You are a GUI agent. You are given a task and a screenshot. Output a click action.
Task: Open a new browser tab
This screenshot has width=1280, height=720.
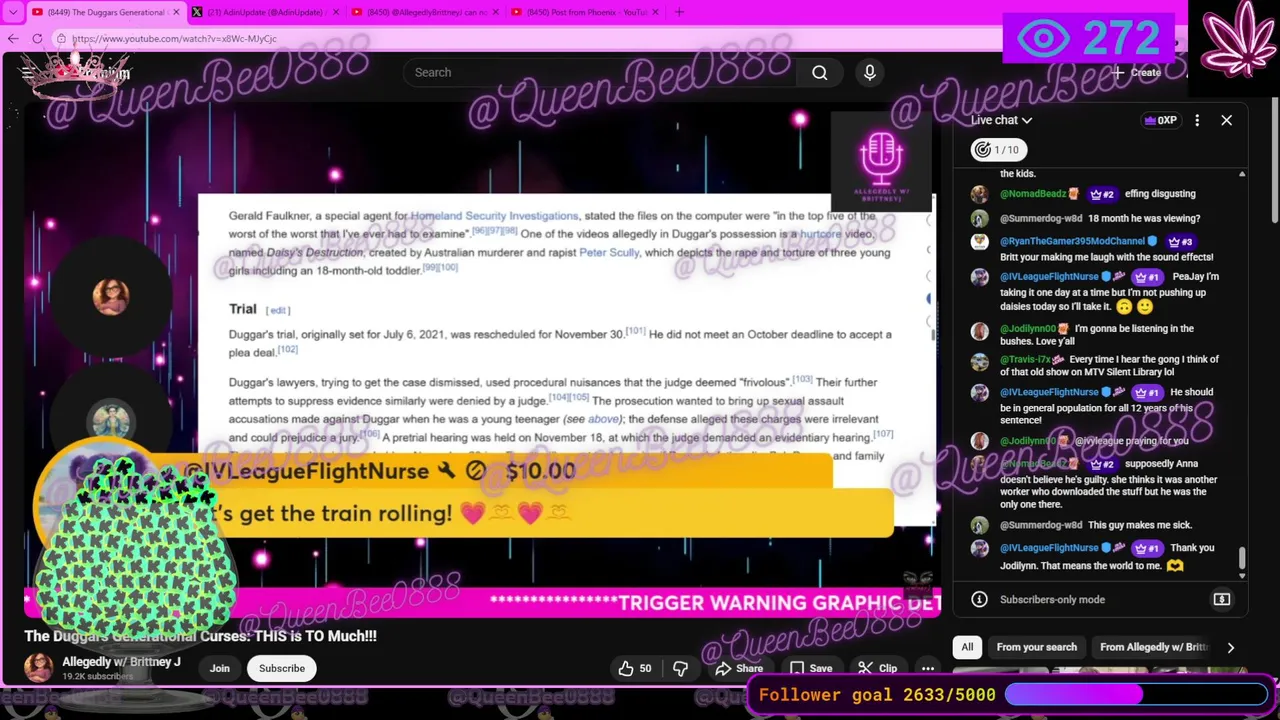coord(679,12)
